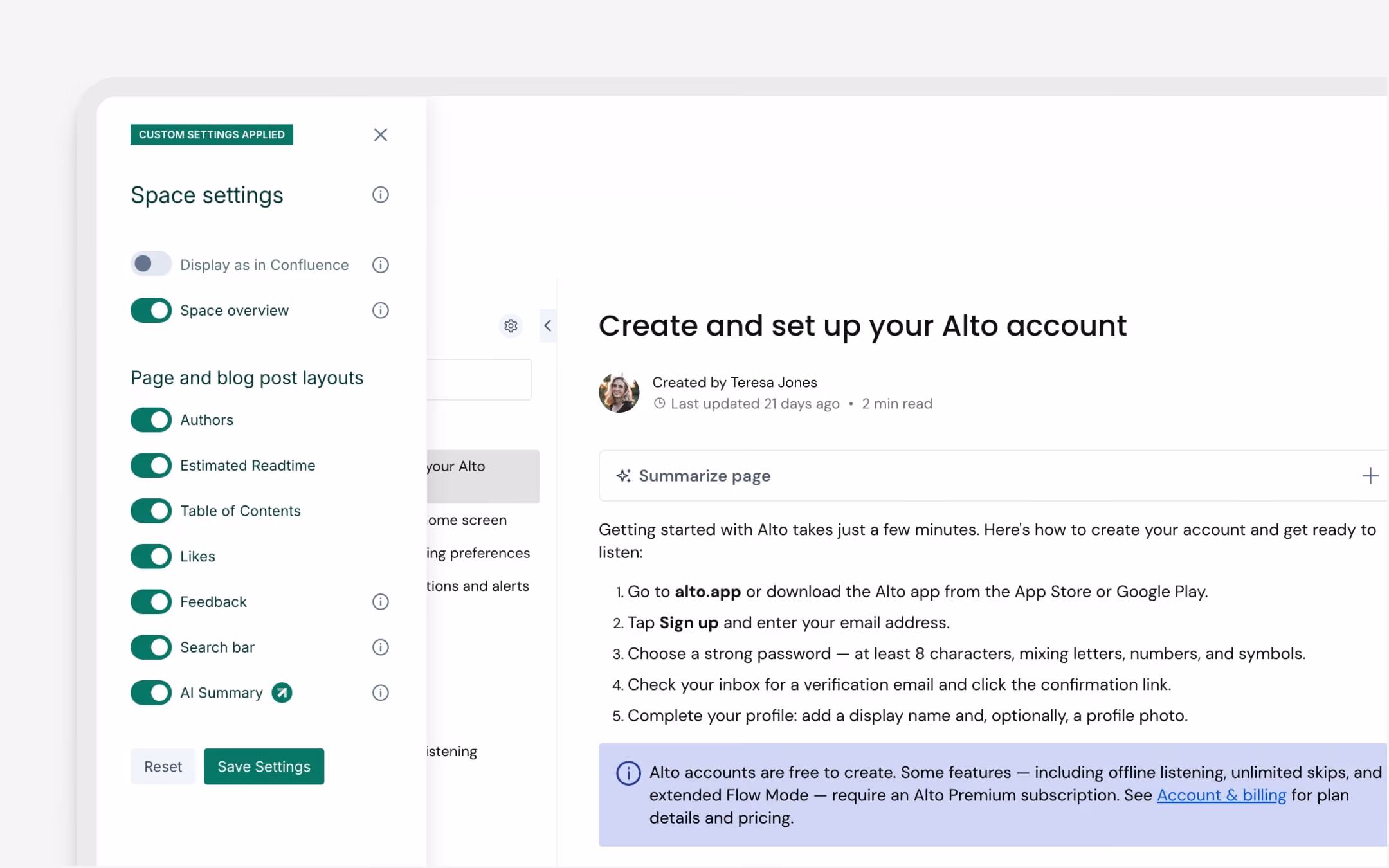Click the info icon in the blue notice
Screen dimensions: 1389x868
click(628, 773)
